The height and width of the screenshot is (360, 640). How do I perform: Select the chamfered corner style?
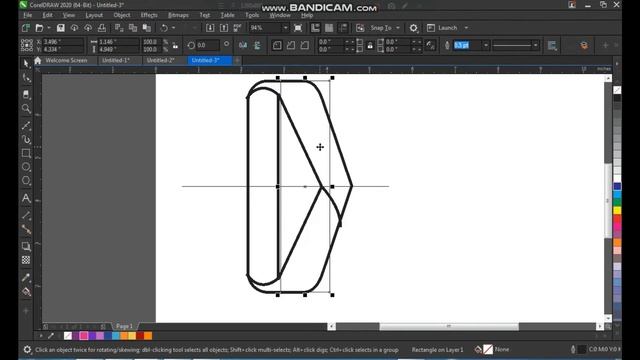click(305, 45)
